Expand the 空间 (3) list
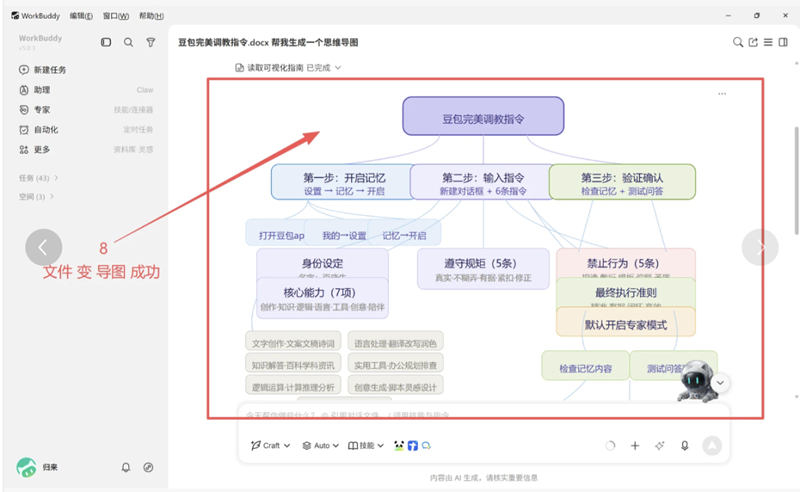This screenshot has height=492, width=800. tap(36, 196)
